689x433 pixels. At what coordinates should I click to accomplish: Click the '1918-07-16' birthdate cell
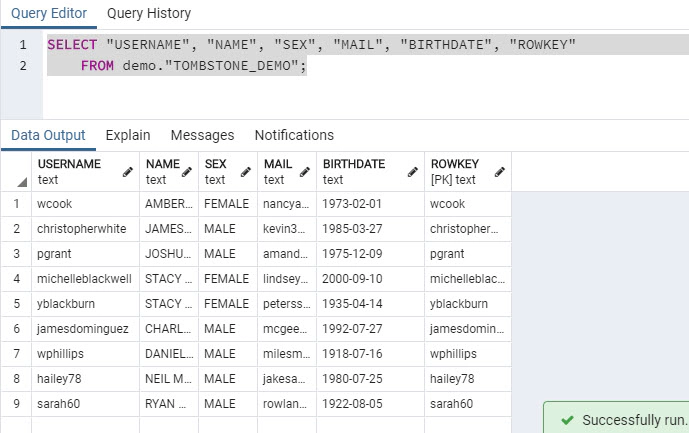point(370,354)
